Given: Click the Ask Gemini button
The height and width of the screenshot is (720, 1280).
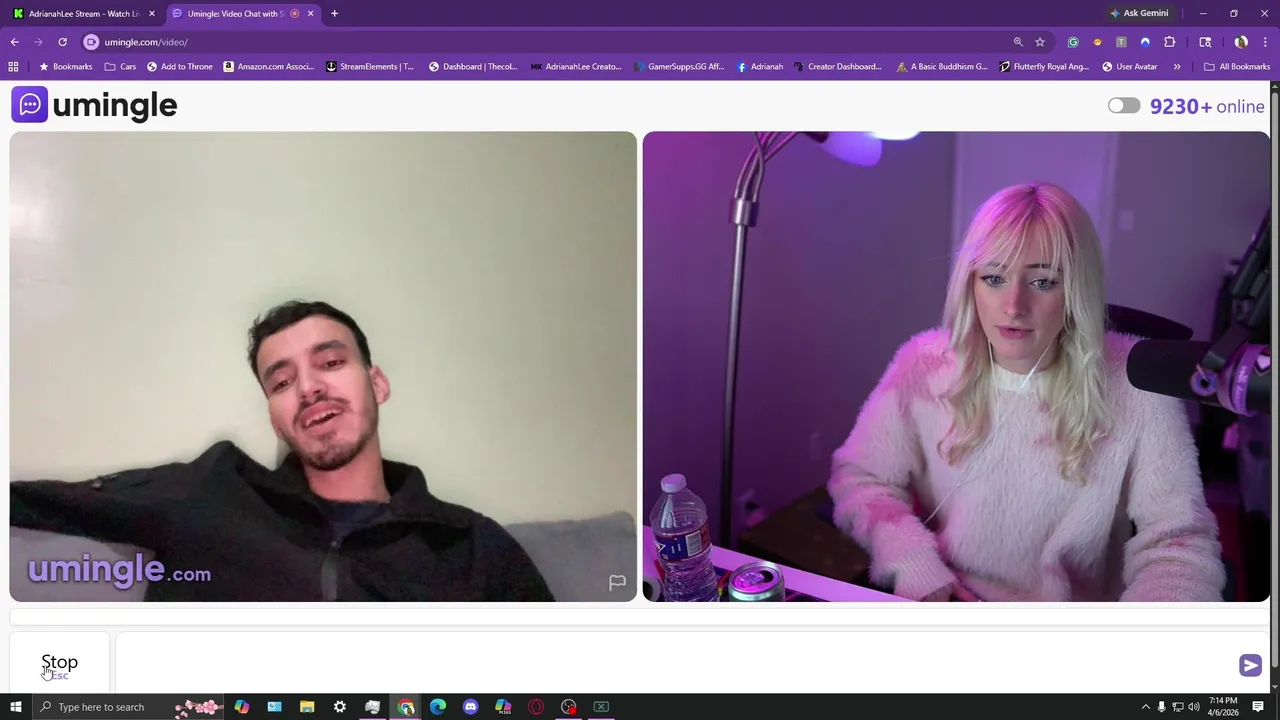Looking at the screenshot, I should 1139,14.
